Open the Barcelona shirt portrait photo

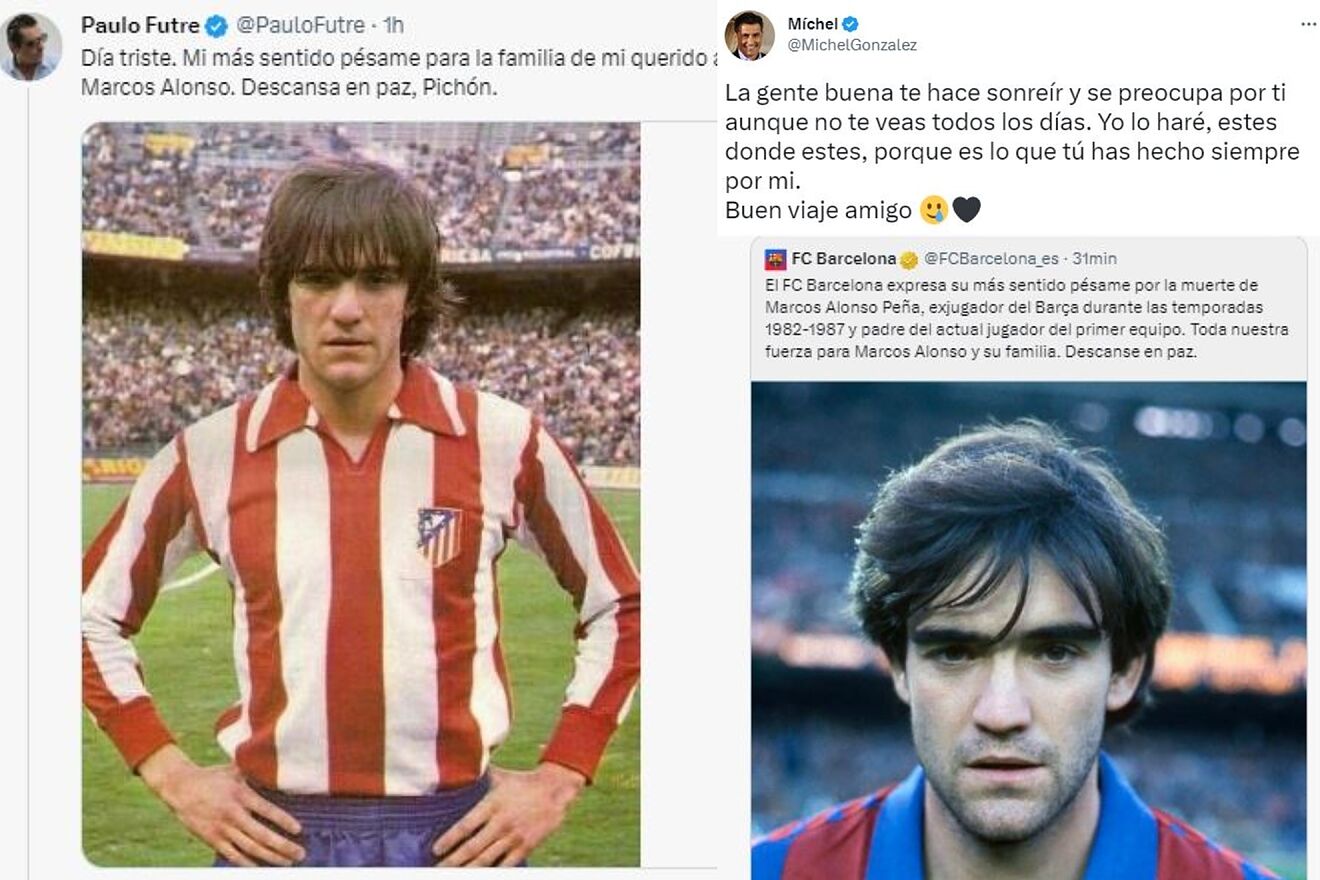pos(1028,630)
